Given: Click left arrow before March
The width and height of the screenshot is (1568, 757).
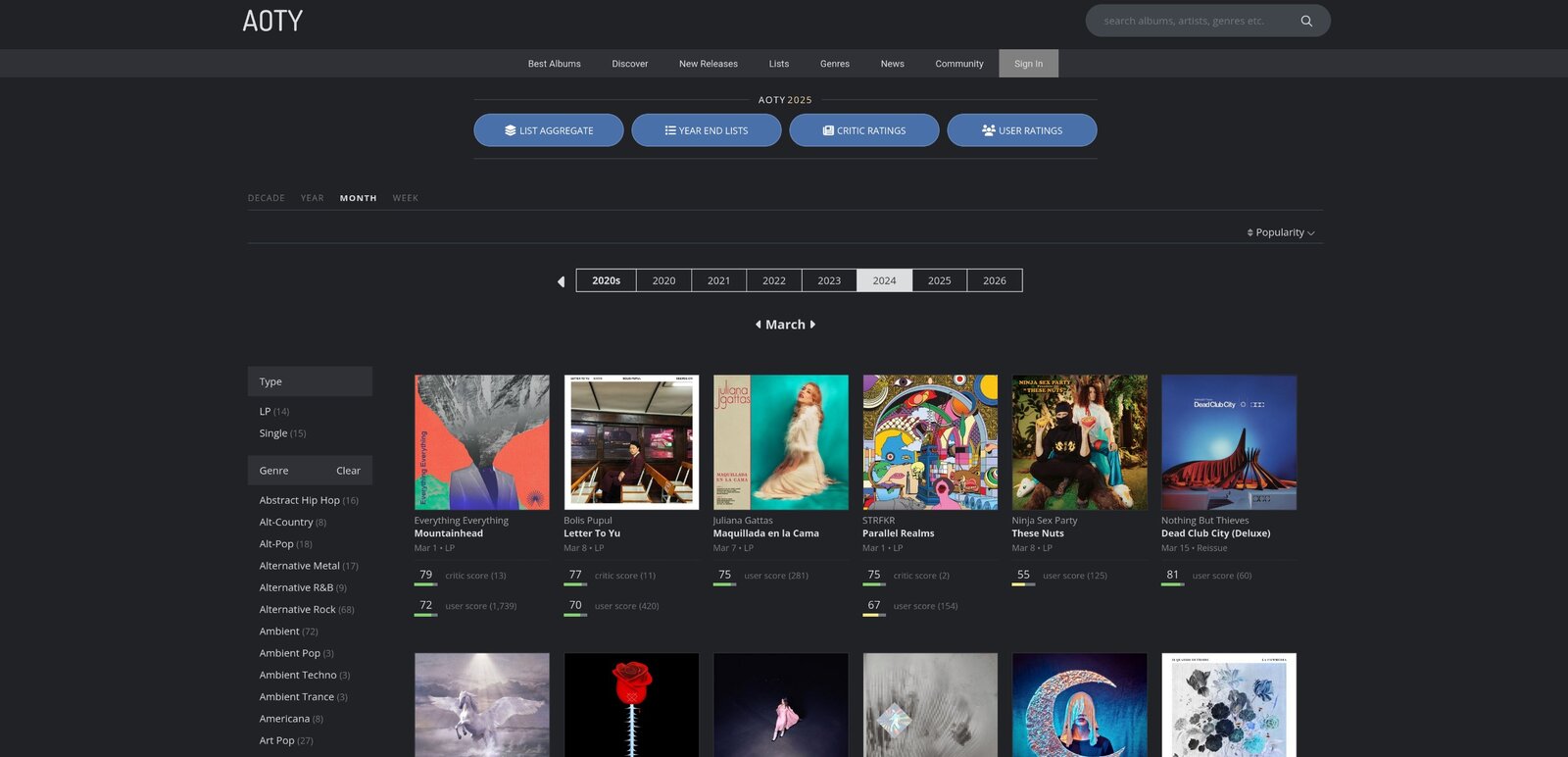Looking at the screenshot, I should click(758, 325).
